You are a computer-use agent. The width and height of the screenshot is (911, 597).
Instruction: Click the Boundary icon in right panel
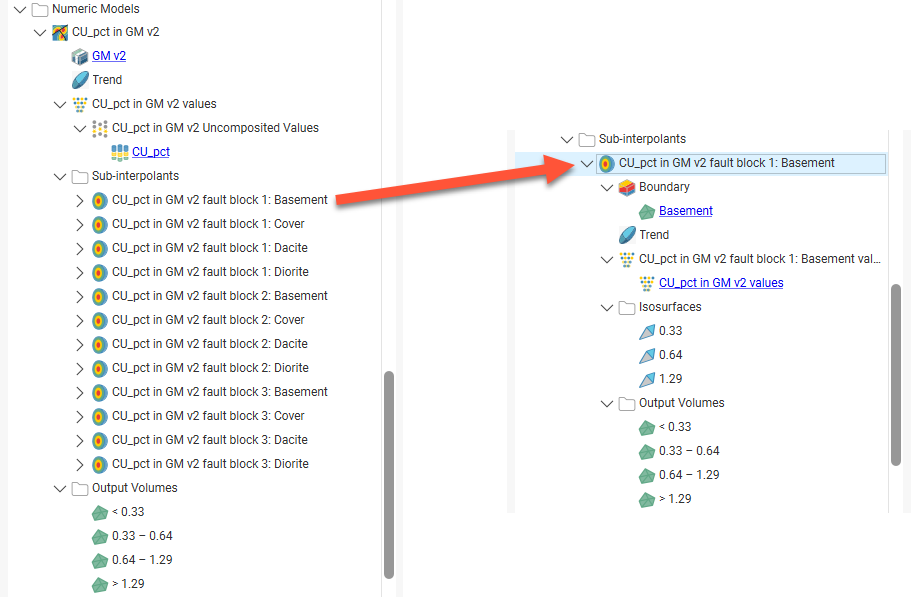click(x=627, y=187)
